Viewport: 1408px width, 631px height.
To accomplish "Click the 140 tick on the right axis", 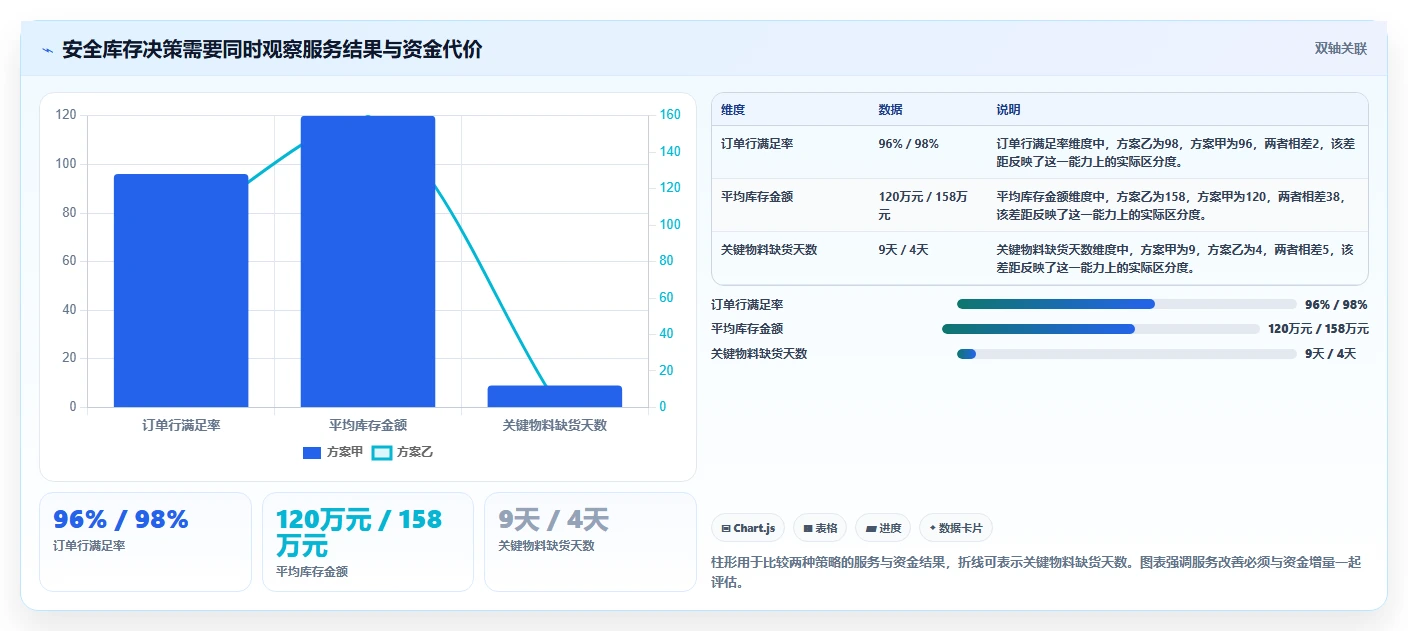I will (669, 151).
